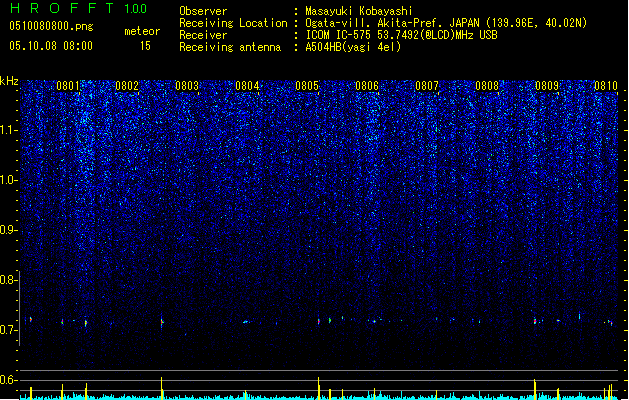Click the HROFFT title text

point(62,8)
